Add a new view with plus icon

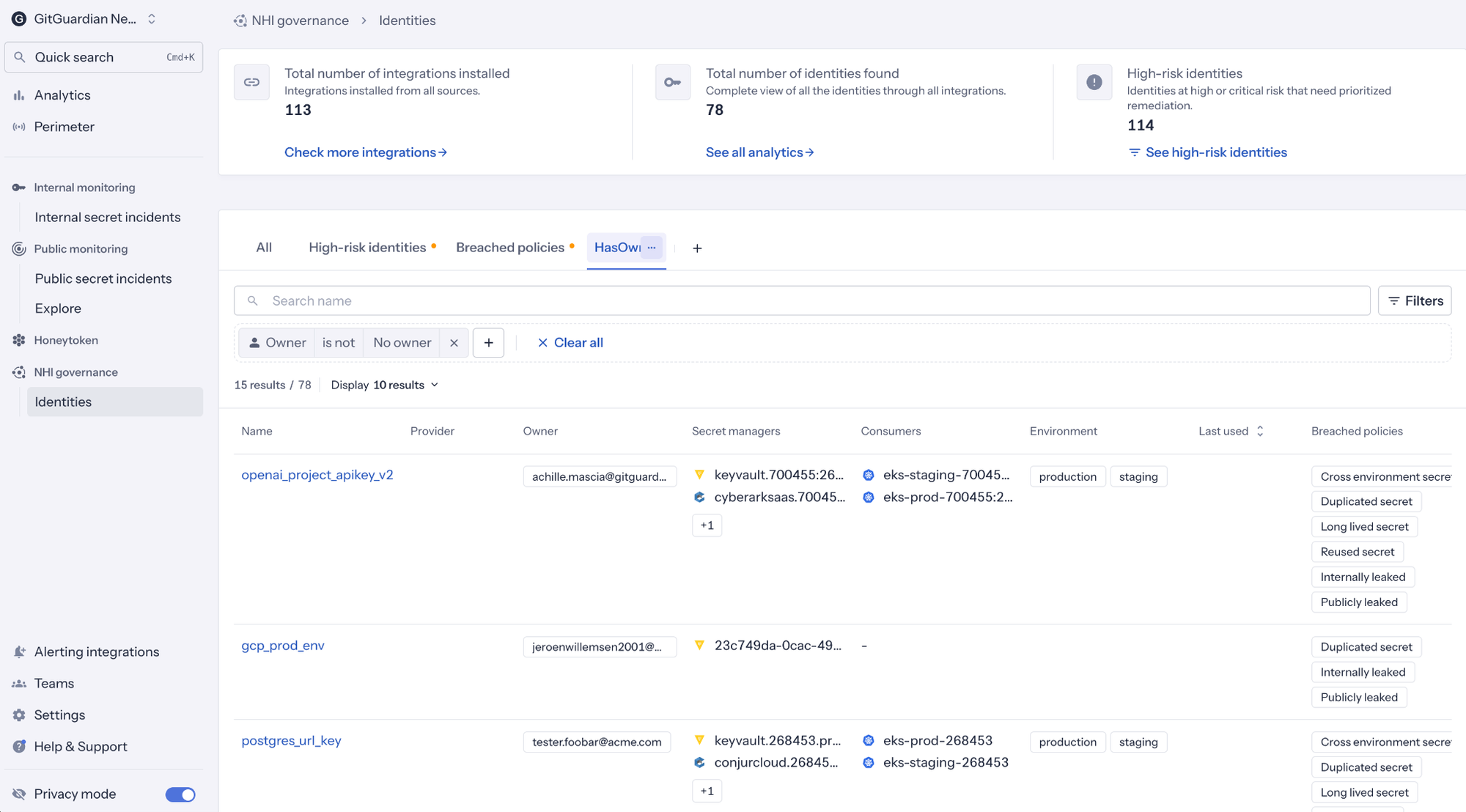[x=697, y=248]
